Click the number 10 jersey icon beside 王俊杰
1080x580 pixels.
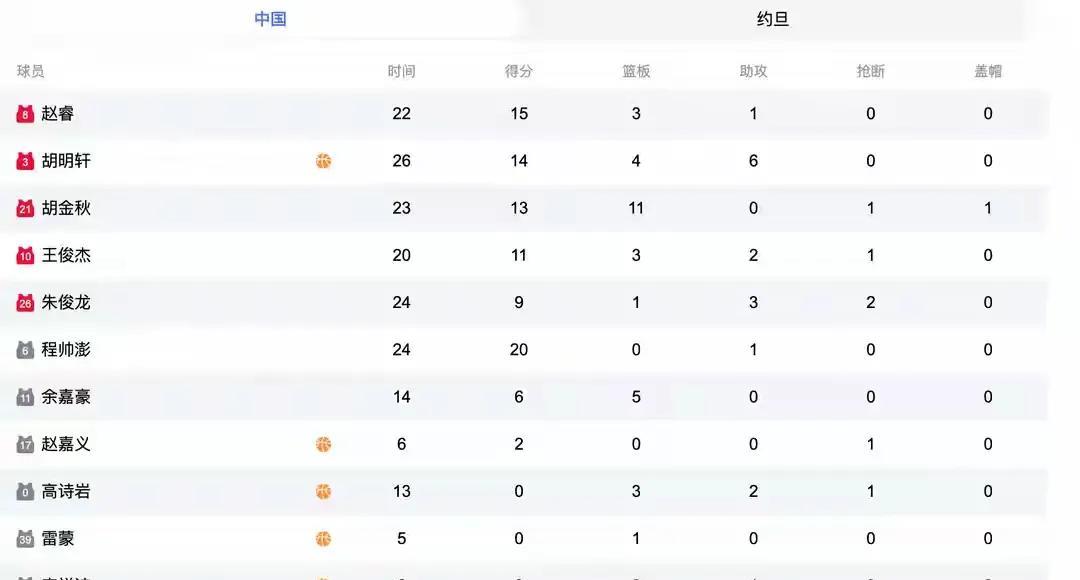[x=26, y=256]
